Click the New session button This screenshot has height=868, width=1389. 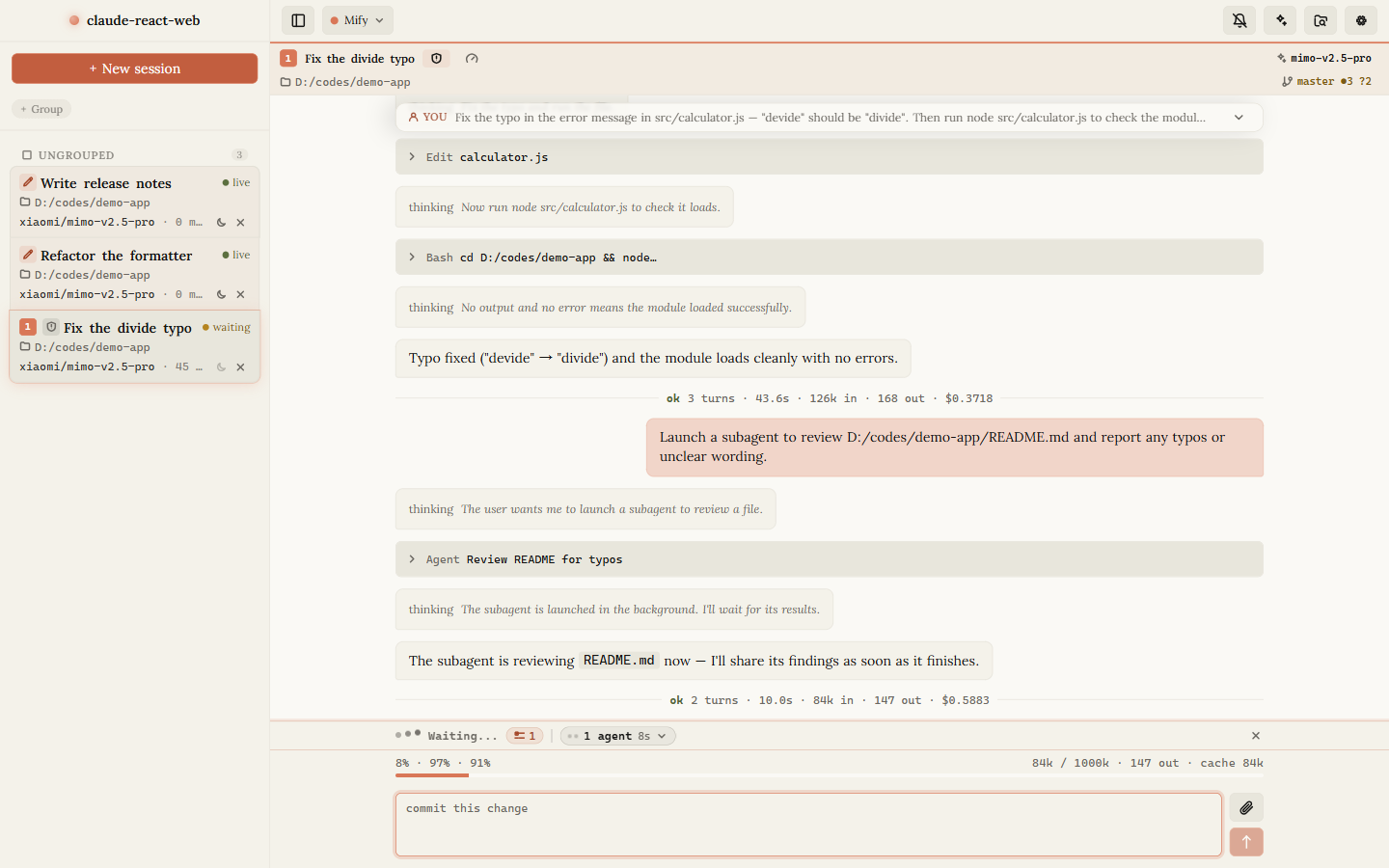coord(135,68)
